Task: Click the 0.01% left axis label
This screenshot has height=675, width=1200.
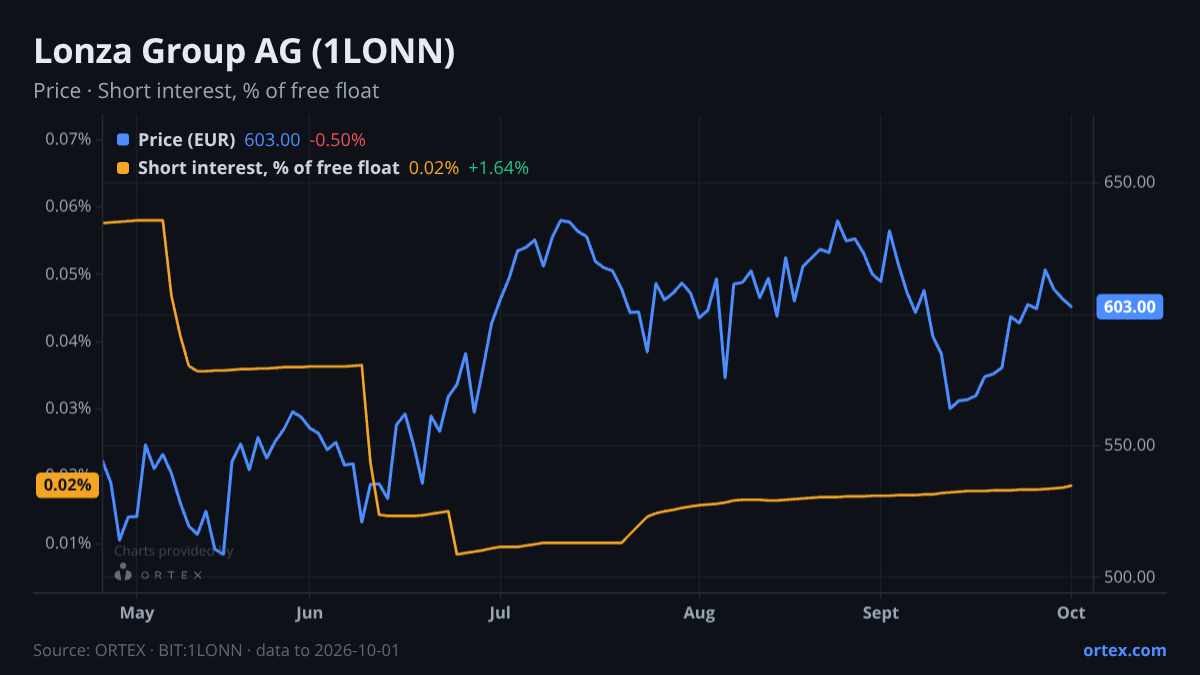Action: (x=68, y=543)
